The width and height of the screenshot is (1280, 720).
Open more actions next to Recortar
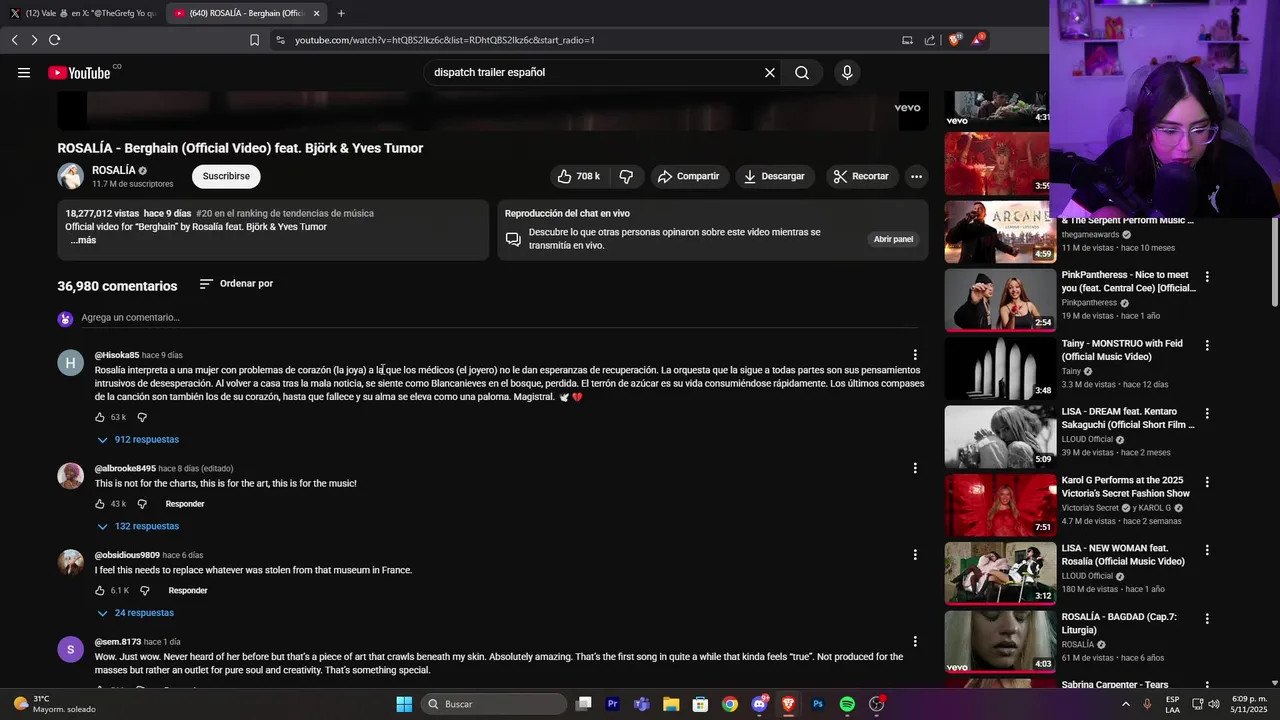point(915,176)
